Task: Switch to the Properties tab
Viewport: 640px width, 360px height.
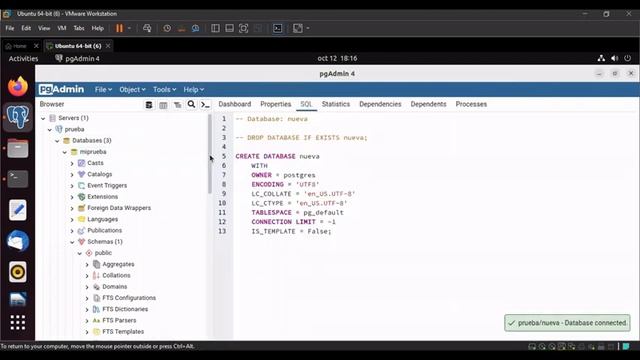Action: point(276,104)
